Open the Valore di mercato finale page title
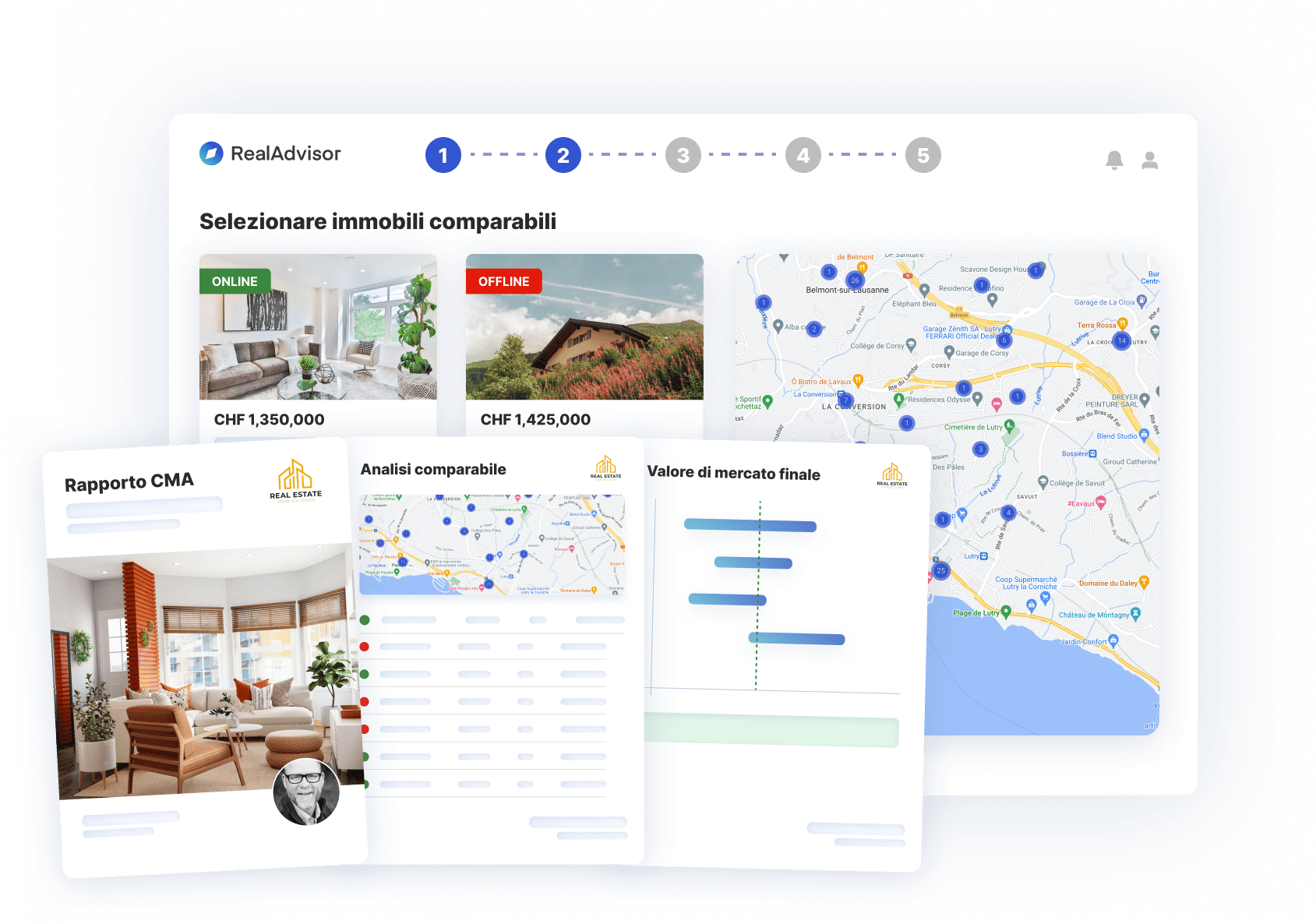Image resolution: width=1316 pixels, height=924 pixels. pyautogui.click(x=733, y=473)
